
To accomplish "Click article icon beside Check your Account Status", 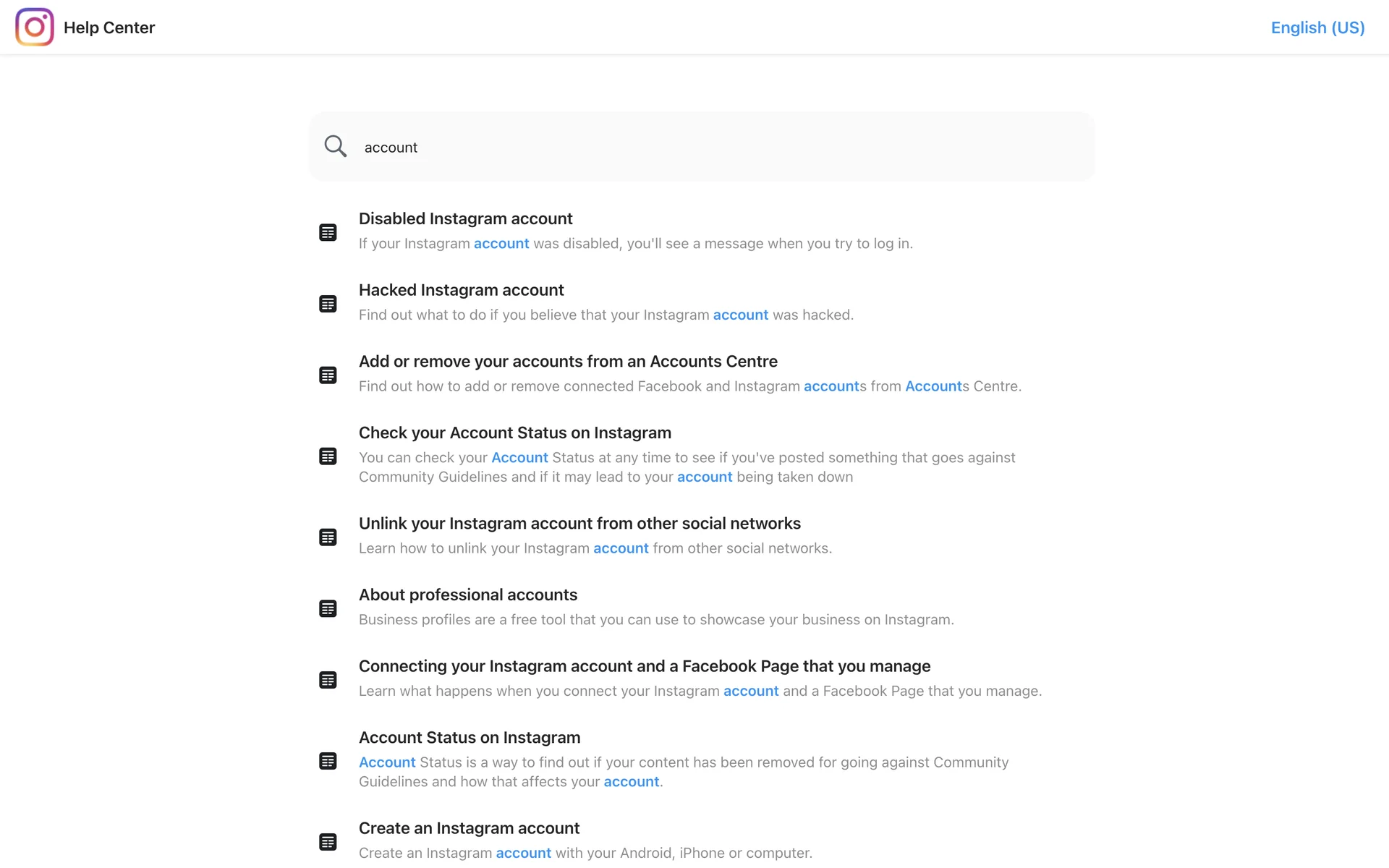I will [328, 456].
